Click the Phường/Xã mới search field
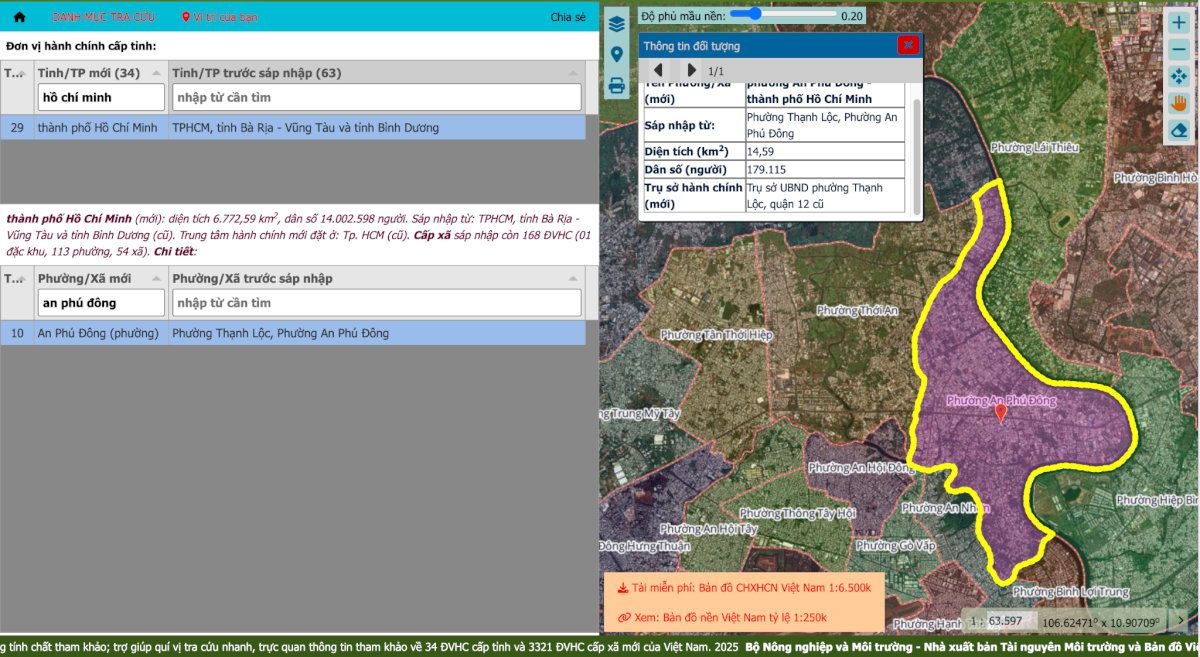Viewport: 1200px width, 657px height. click(x=101, y=303)
